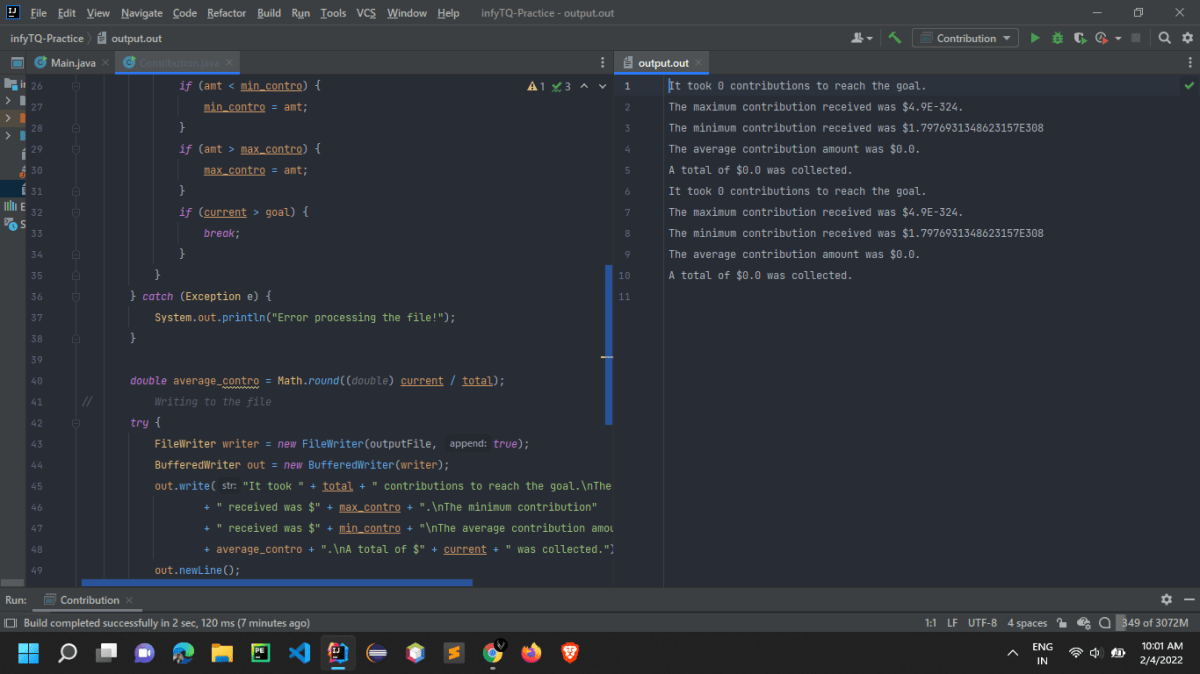
Task: Open the Contribution run configuration dropdown
Action: [963, 37]
